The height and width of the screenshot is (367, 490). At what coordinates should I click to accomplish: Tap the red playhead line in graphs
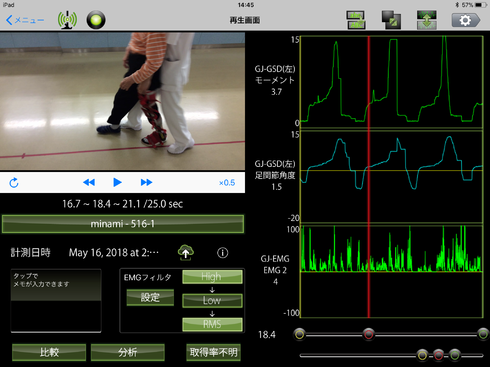click(369, 177)
